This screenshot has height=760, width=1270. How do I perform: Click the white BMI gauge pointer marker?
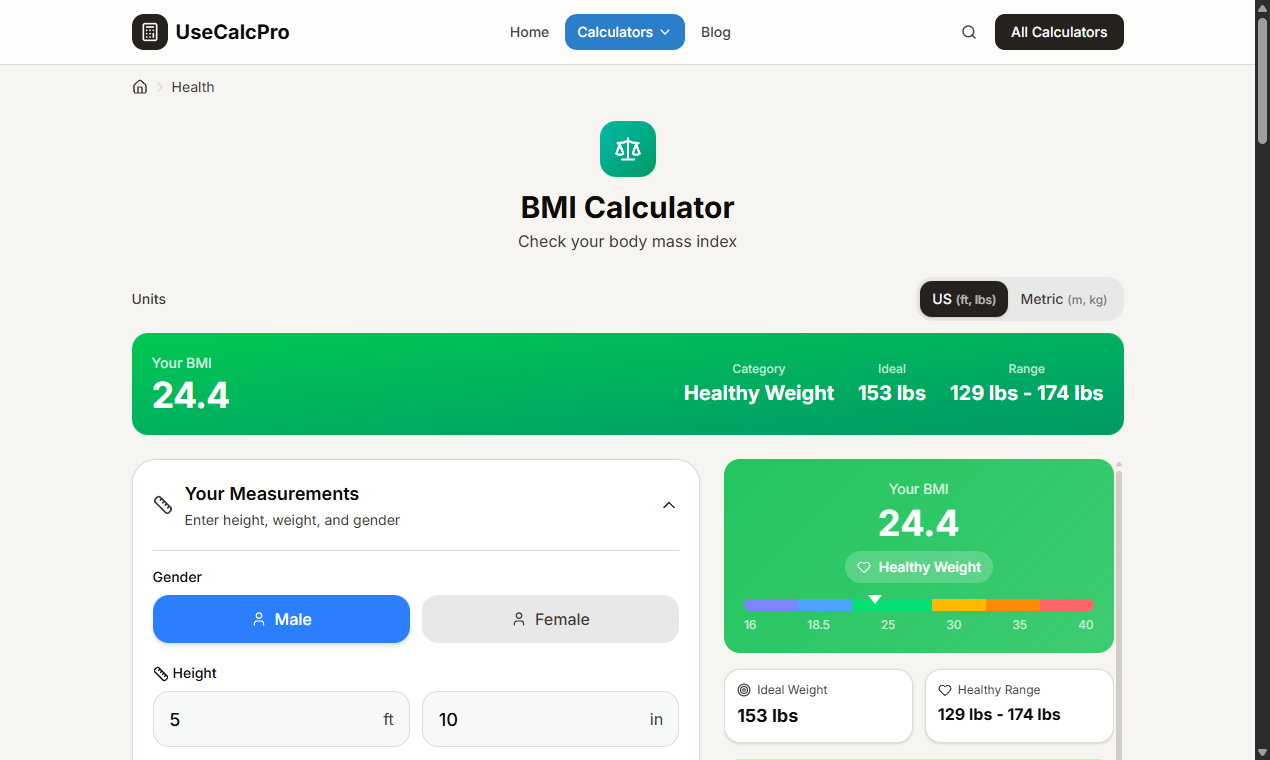coord(875,600)
